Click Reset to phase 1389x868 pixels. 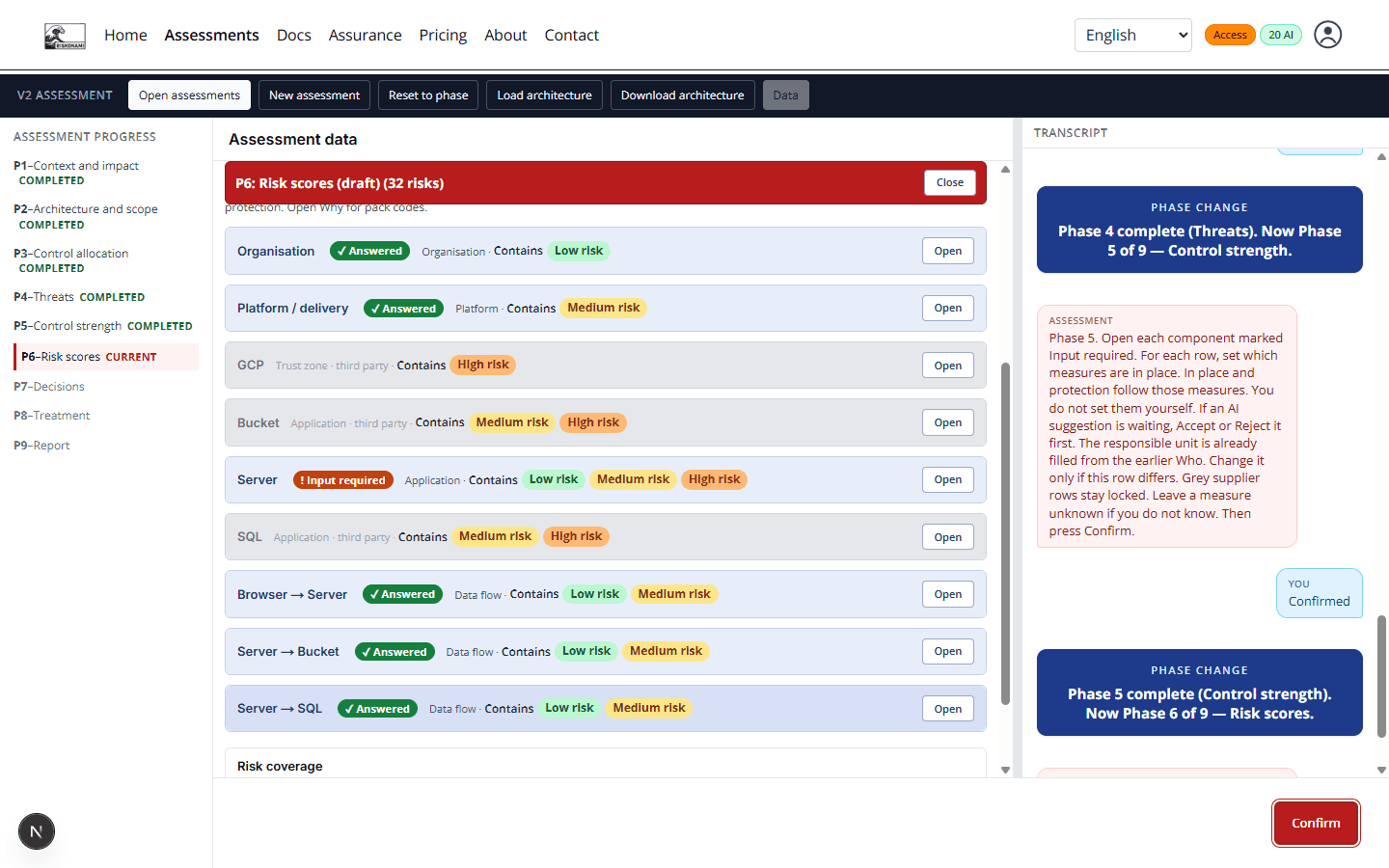tap(428, 95)
